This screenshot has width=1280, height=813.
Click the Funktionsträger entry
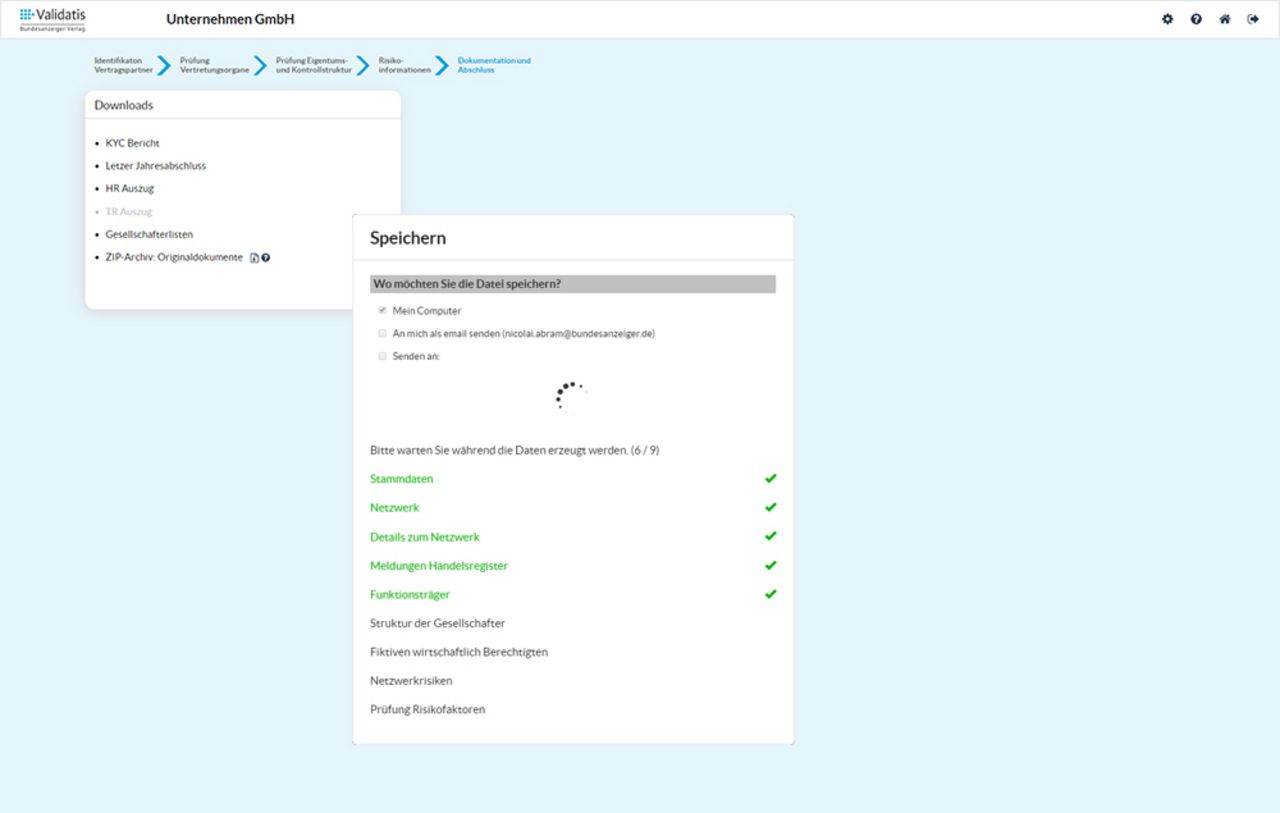[410, 595]
